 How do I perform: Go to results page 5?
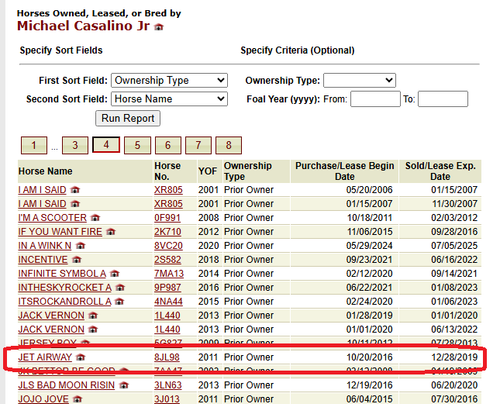(137, 145)
